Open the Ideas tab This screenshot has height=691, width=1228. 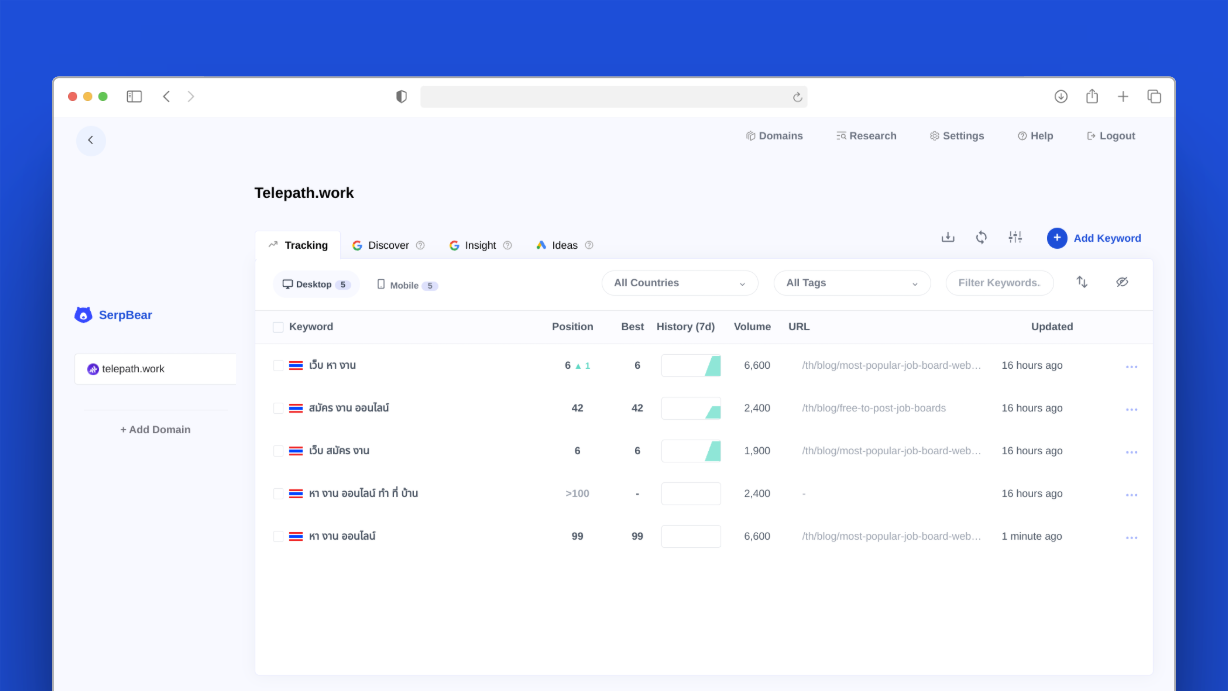pyautogui.click(x=564, y=245)
